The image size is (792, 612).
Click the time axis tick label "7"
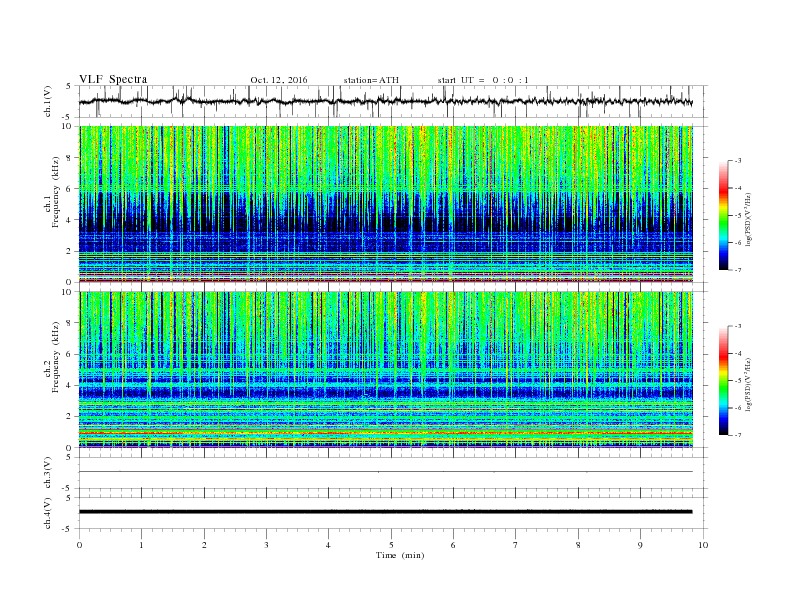[x=515, y=545]
